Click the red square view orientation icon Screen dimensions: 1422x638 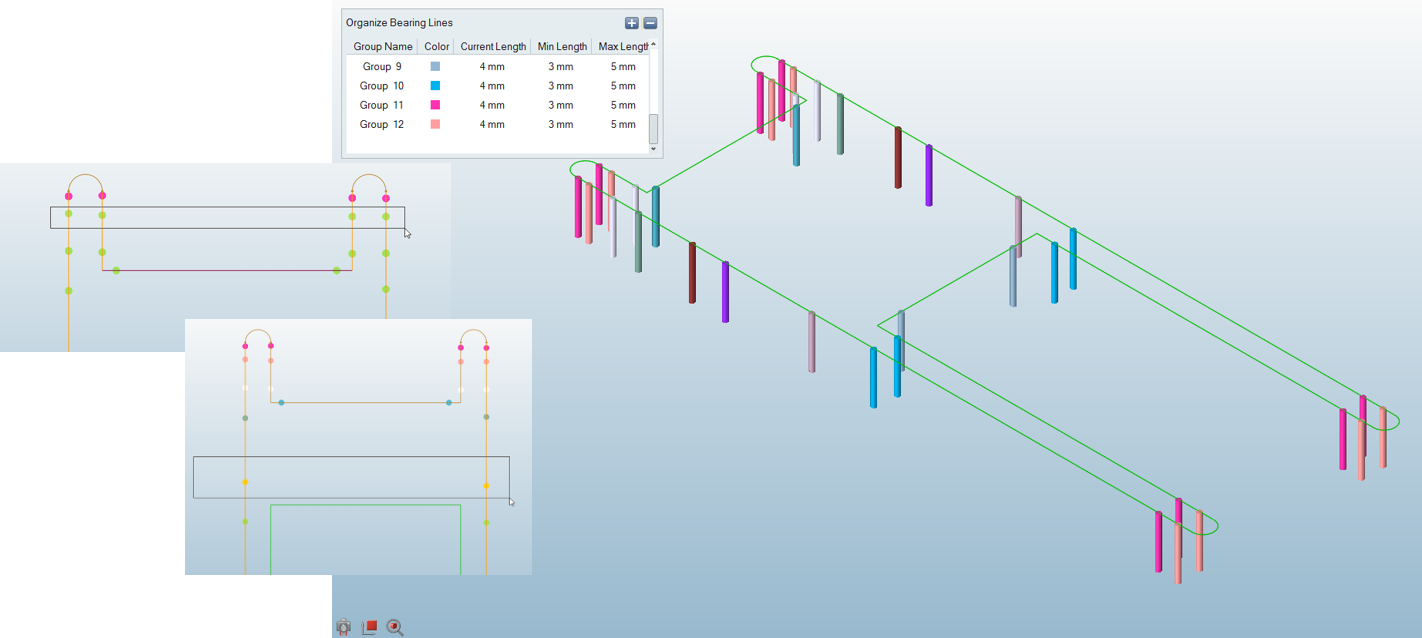[x=369, y=627]
